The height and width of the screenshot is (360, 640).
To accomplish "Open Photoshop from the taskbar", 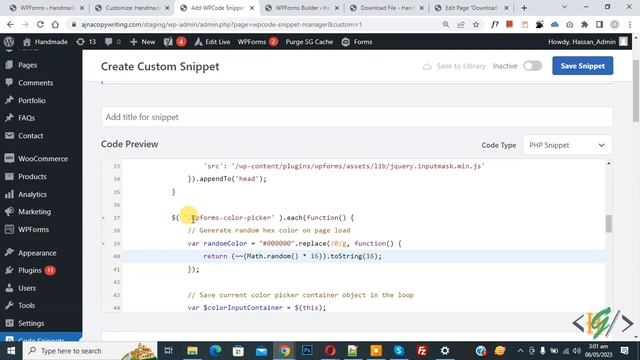I will pos(307,351).
